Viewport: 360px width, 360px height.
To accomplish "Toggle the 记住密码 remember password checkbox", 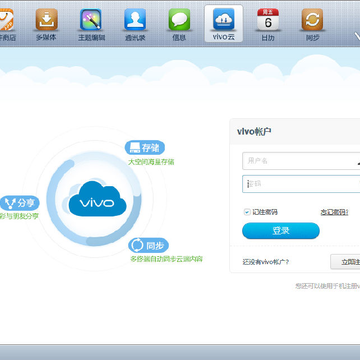I will (x=247, y=212).
